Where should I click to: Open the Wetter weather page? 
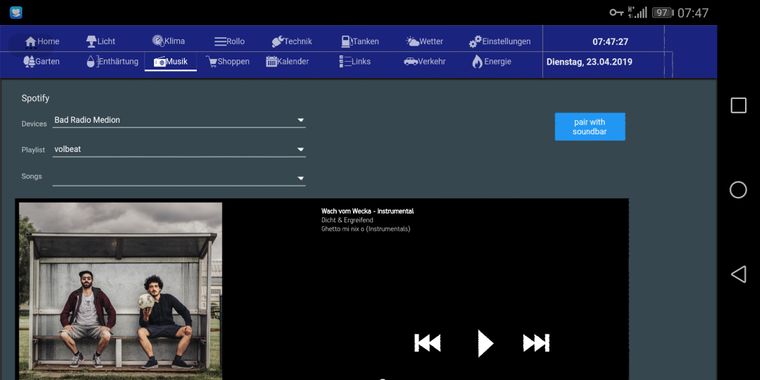(425, 42)
